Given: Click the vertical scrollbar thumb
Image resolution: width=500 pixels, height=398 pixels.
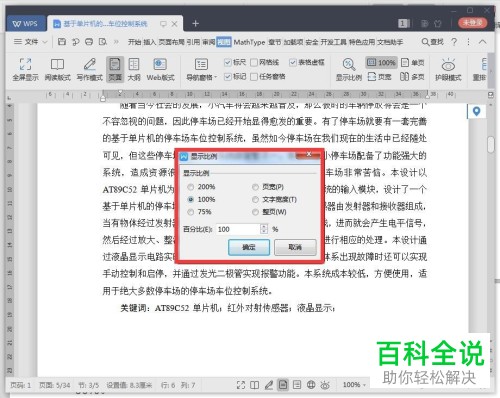Looking at the screenshot, I should (x=491, y=145).
